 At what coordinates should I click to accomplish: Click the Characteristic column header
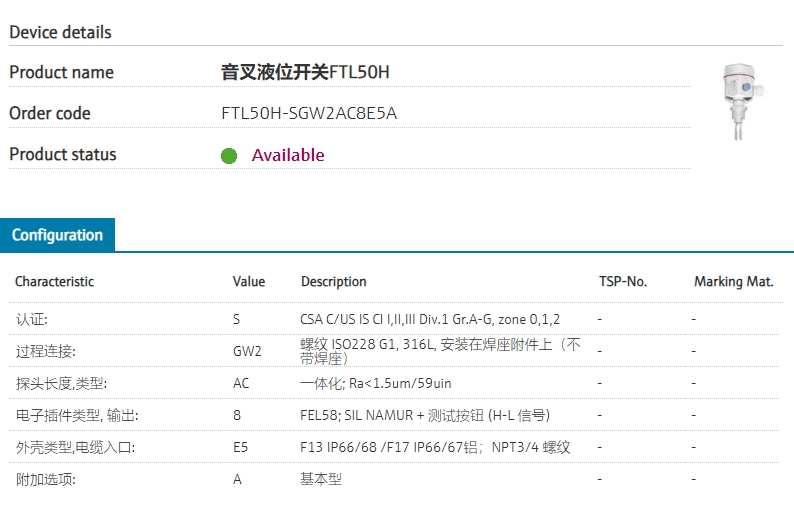54,282
